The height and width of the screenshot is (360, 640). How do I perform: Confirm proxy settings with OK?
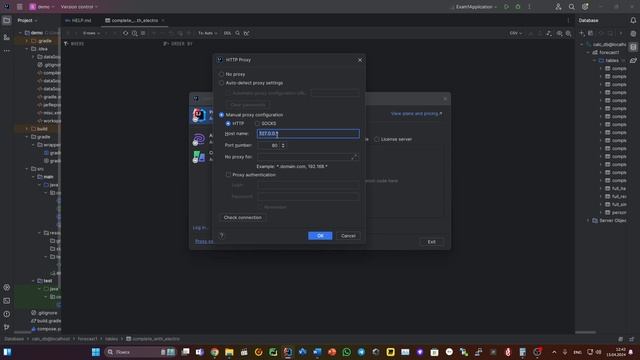point(320,236)
